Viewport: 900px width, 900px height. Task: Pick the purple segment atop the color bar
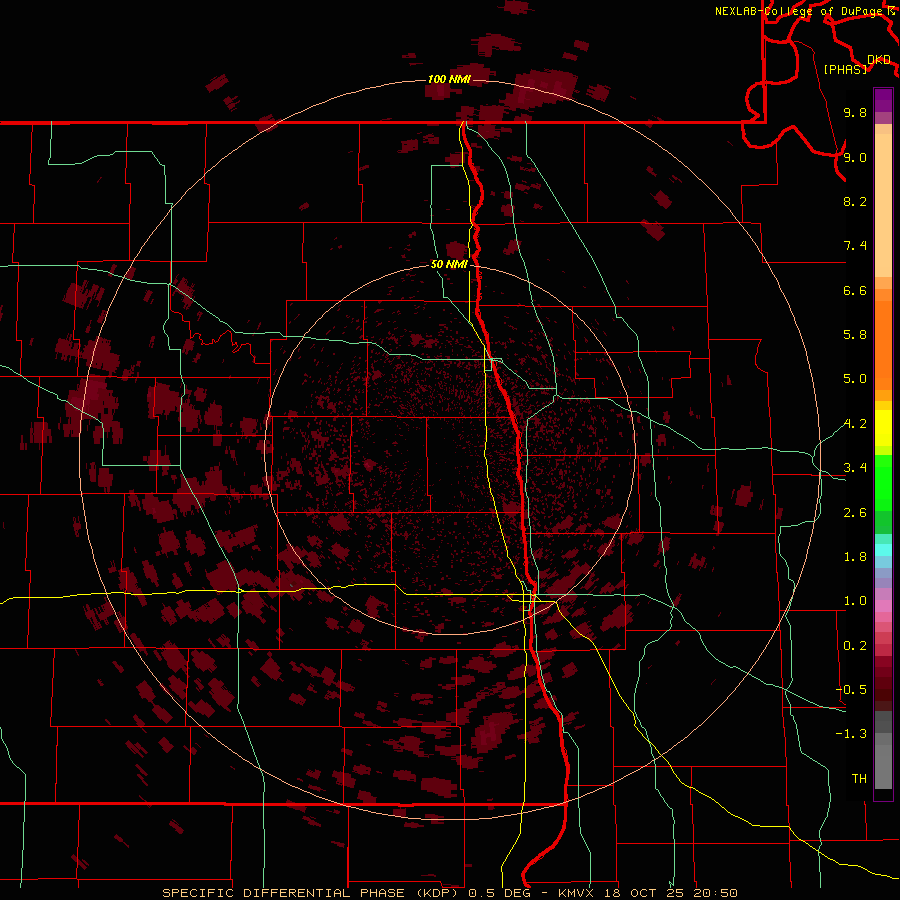(x=883, y=100)
